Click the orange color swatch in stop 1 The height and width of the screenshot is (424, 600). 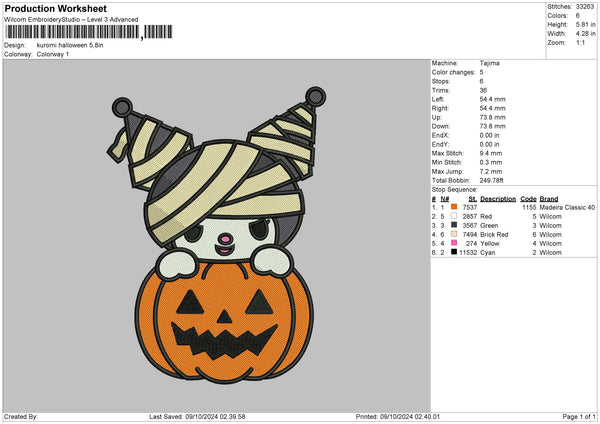454,208
